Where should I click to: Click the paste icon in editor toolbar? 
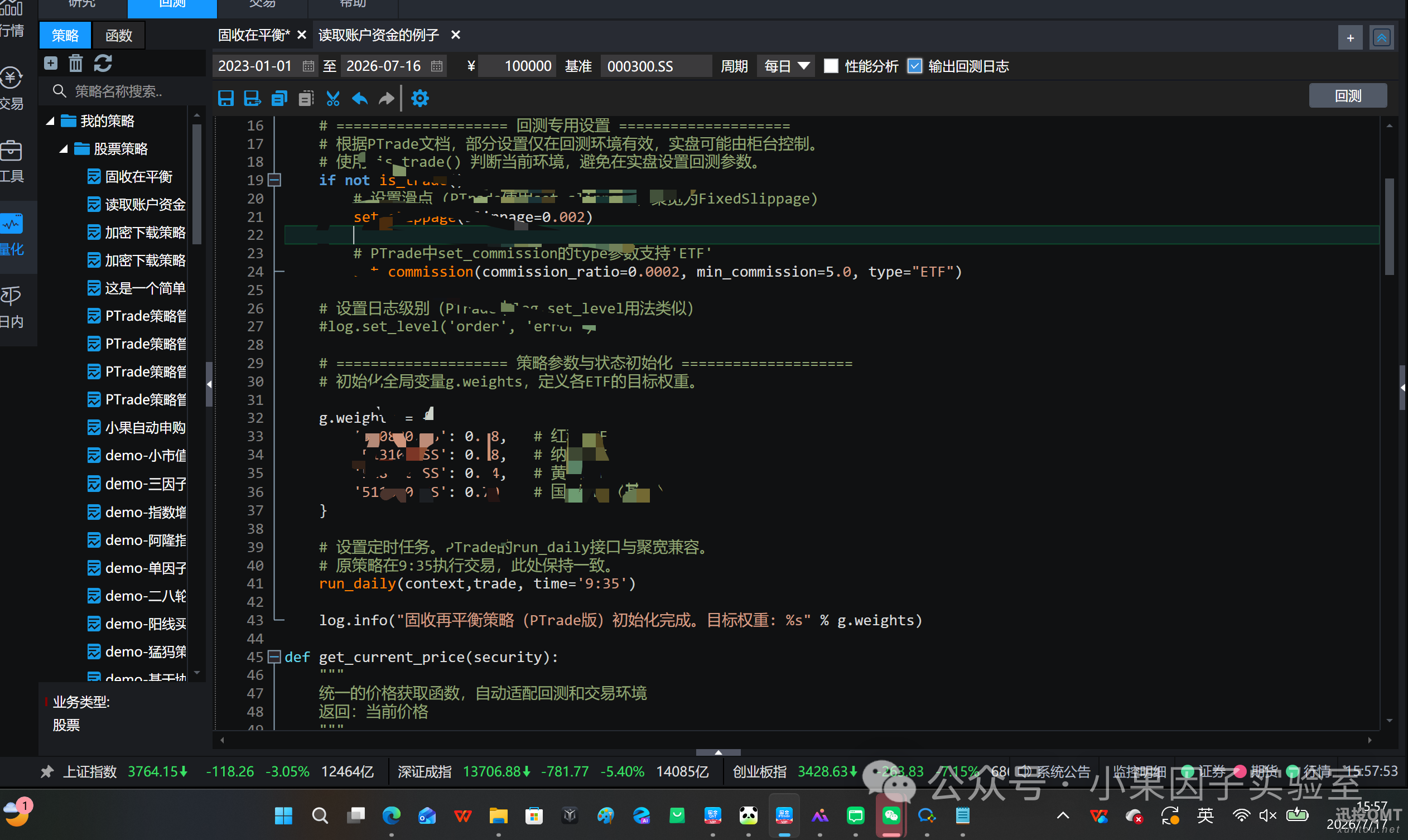point(306,99)
